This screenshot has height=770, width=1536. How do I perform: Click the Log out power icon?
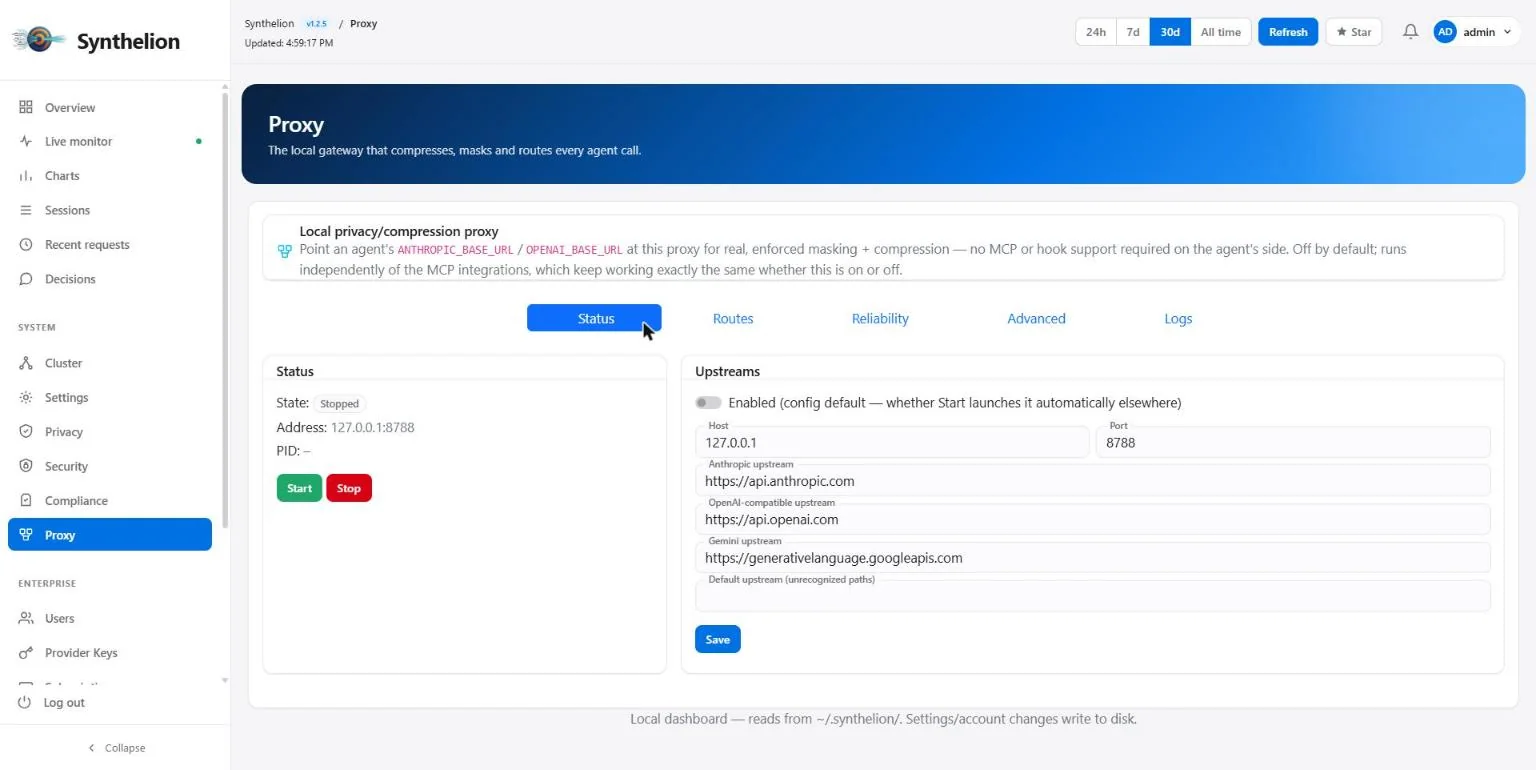pyautogui.click(x=25, y=703)
